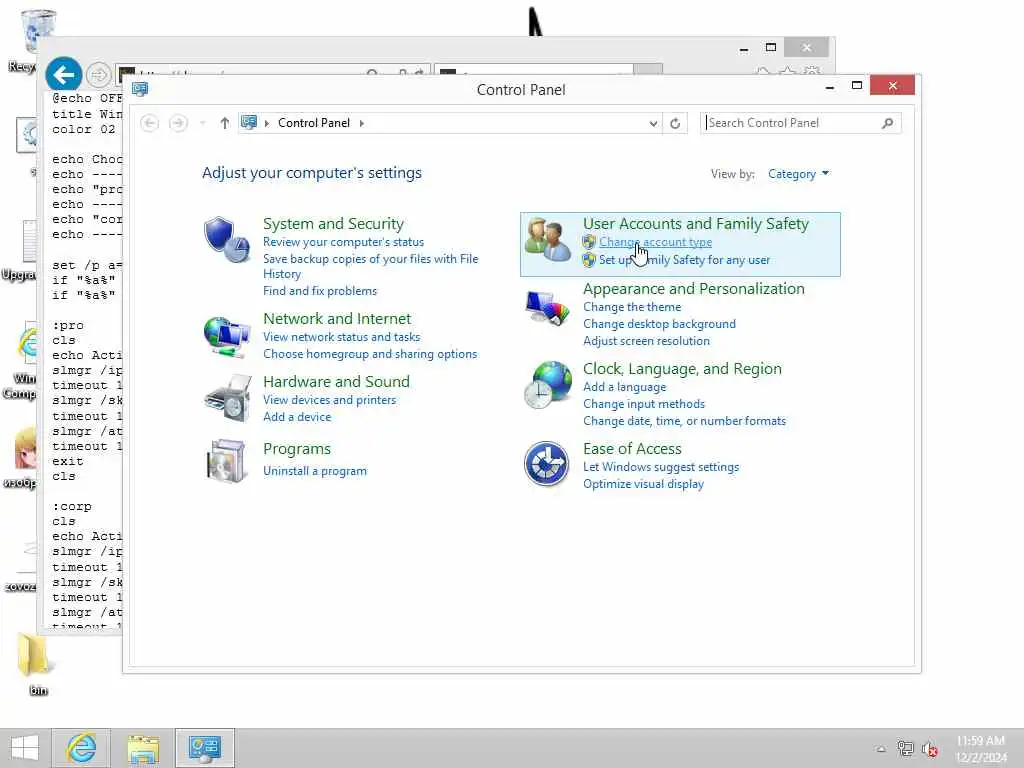The image size is (1024, 768).
Task: Click Uninstall a program link
Action: 315,470
